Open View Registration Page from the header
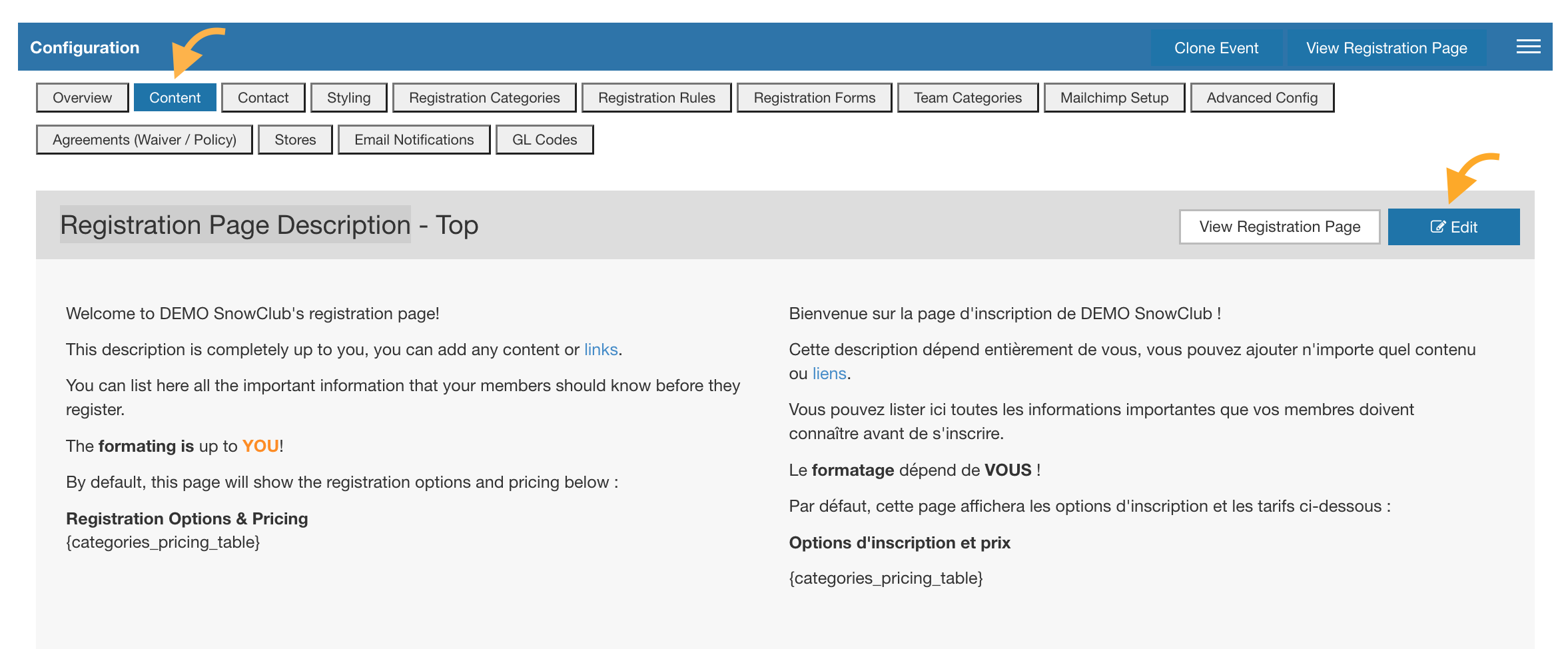 (x=1385, y=47)
